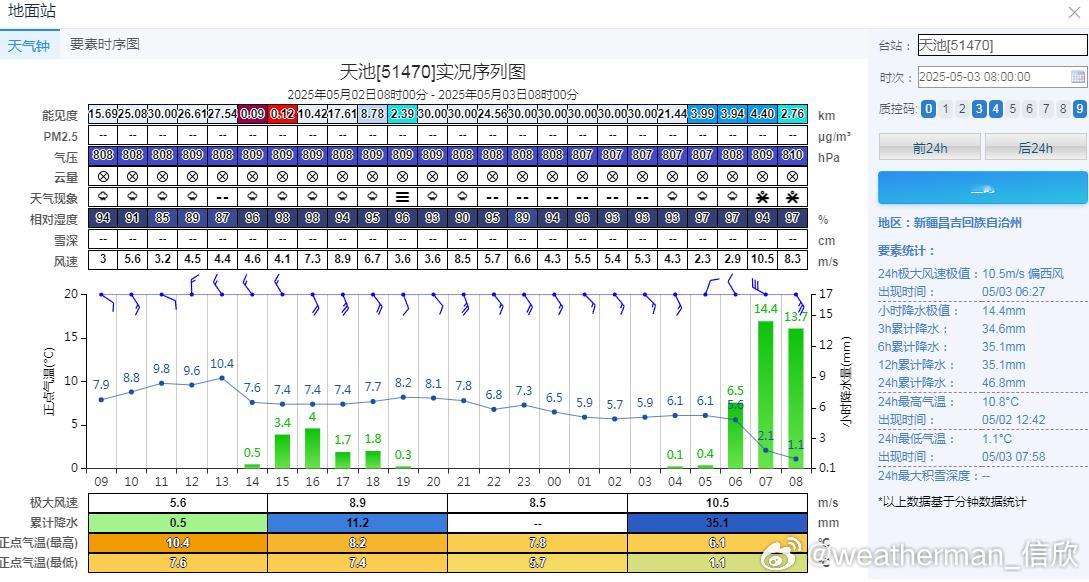Click the 11.2 cell in 累计降水 row
1089x582 pixels.
(x=358, y=523)
